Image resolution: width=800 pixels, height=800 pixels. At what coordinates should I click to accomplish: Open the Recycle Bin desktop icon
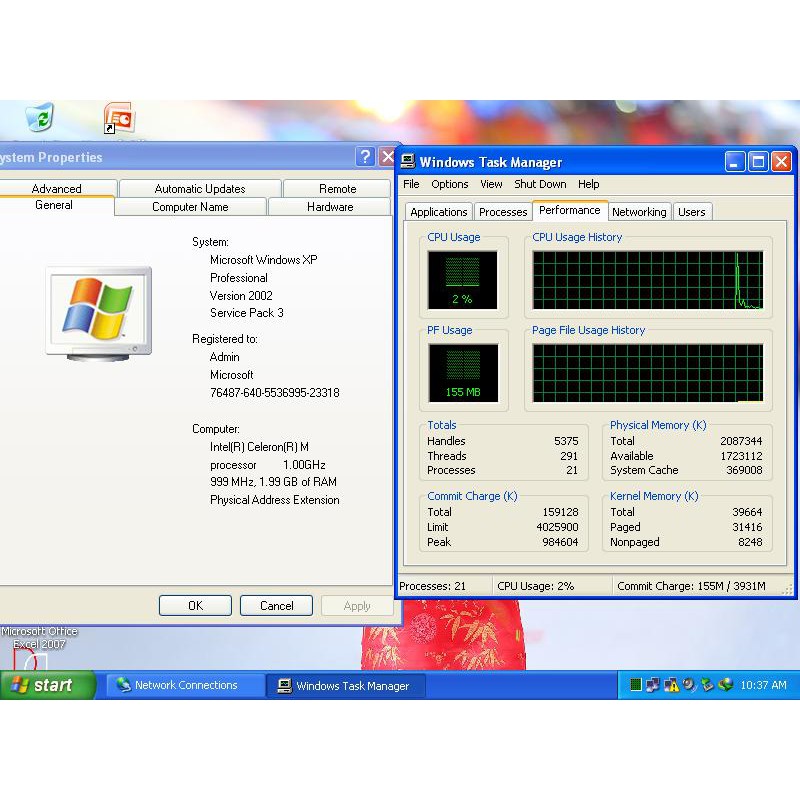coord(39,117)
